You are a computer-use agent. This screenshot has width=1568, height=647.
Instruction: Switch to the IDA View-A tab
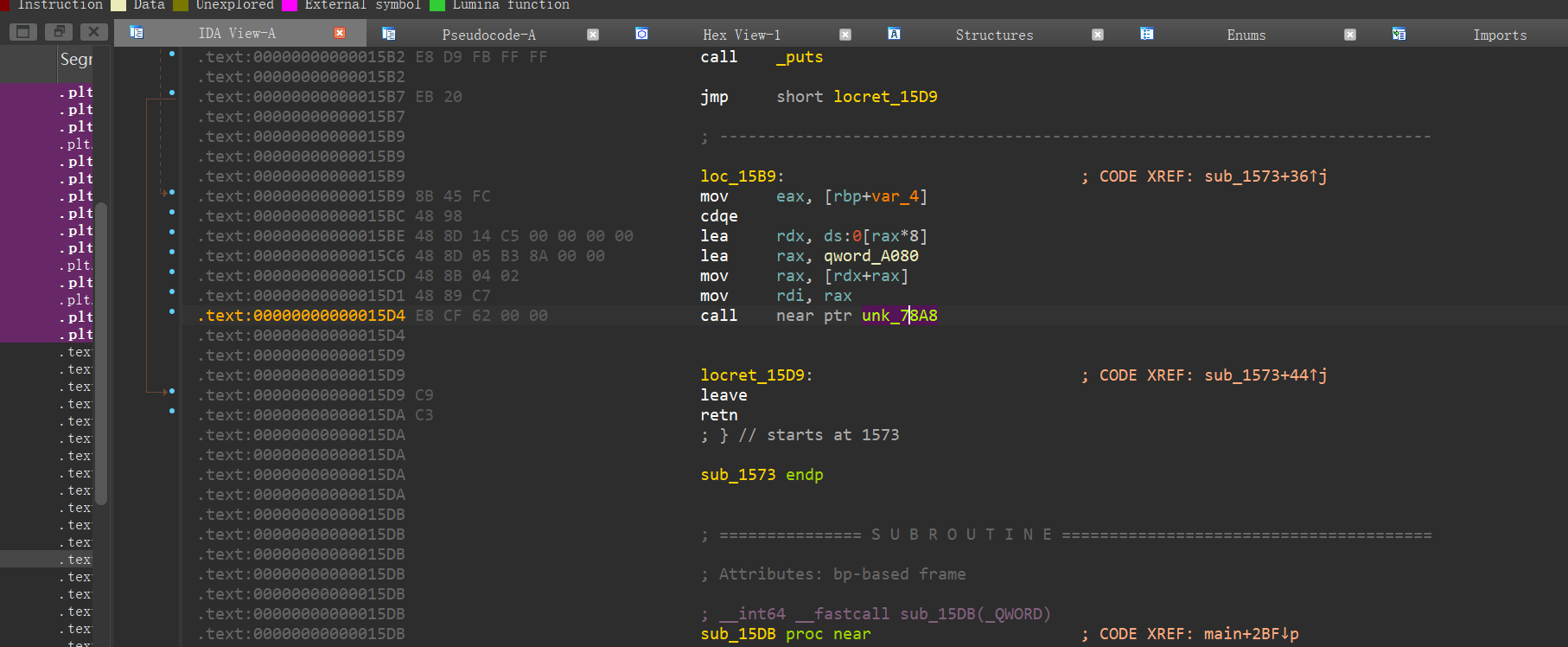[x=237, y=34]
